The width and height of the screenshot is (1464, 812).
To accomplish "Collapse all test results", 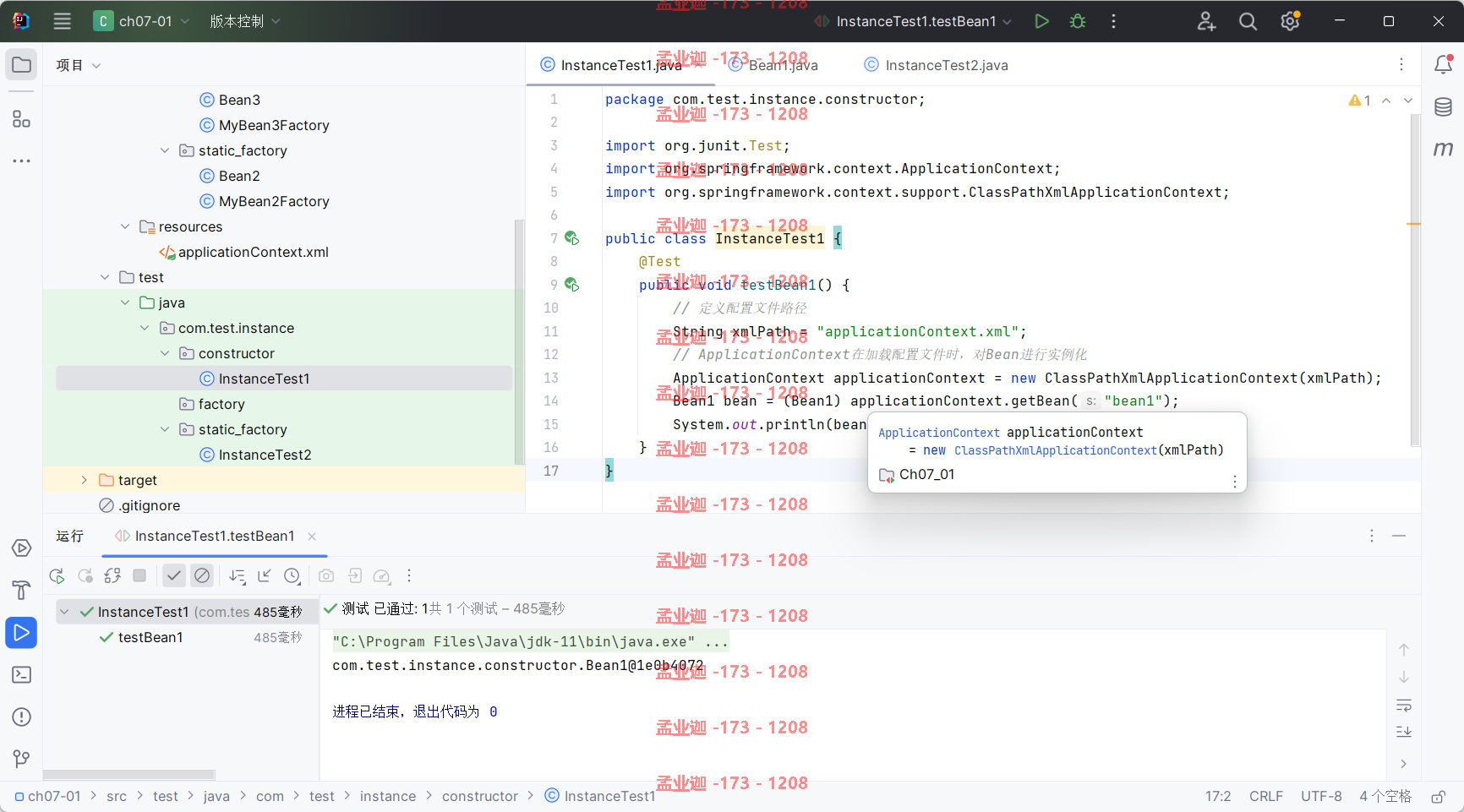I will pyautogui.click(x=265, y=575).
